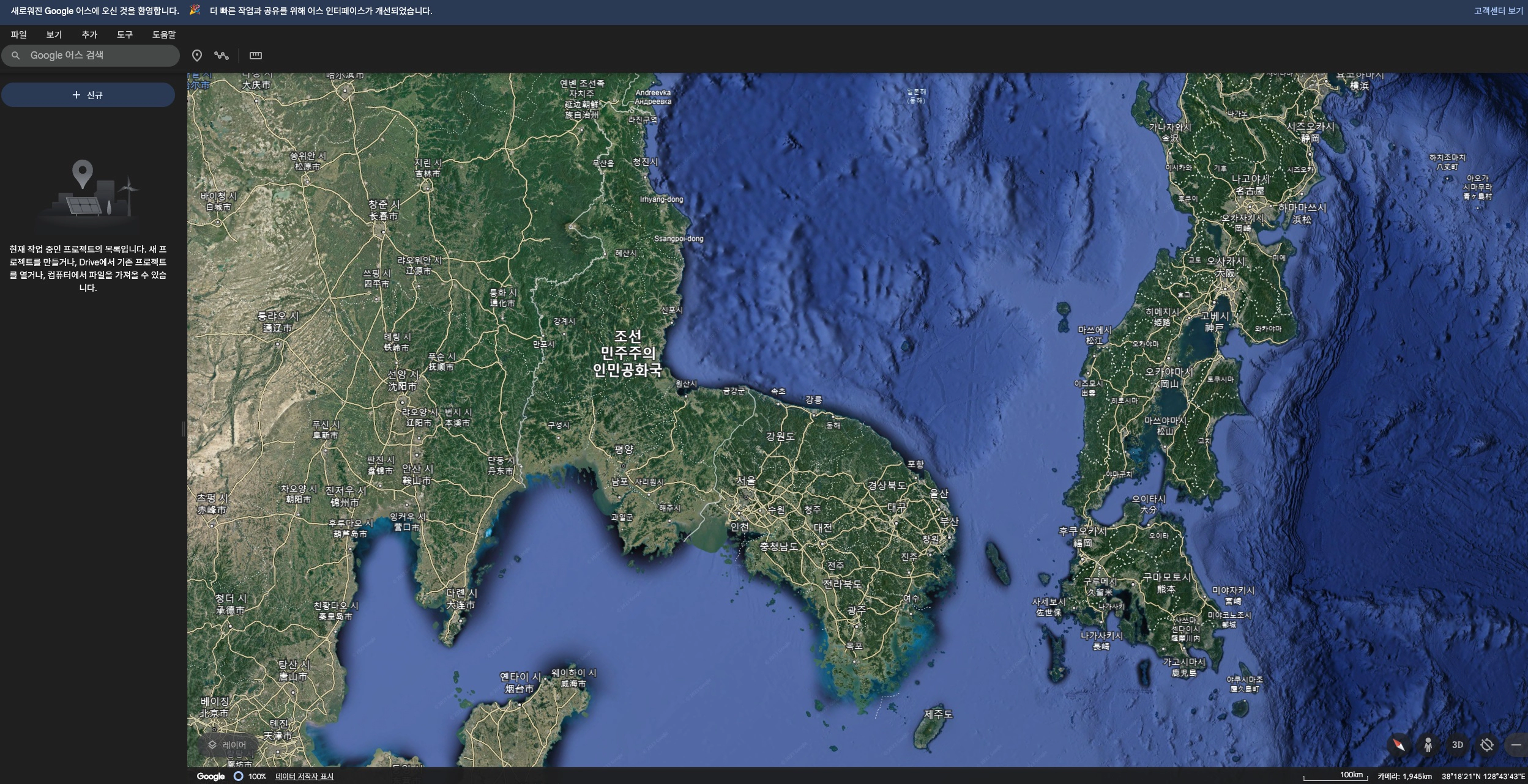Select the draw path or polygon tool
The image size is (1528, 784).
pyautogui.click(x=222, y=56)
